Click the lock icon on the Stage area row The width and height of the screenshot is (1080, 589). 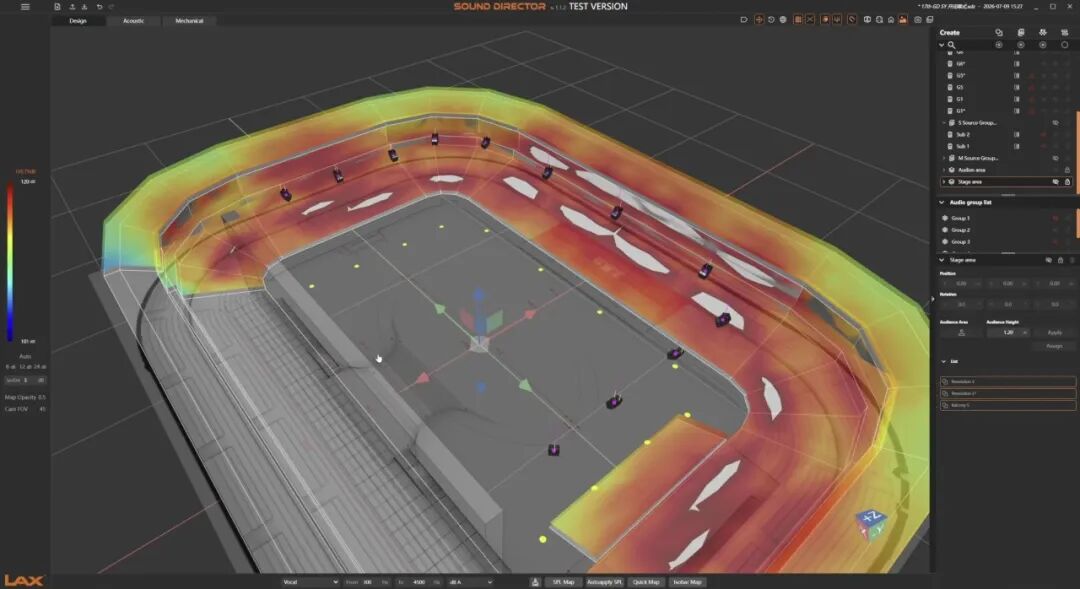[x=1067, y=182]
